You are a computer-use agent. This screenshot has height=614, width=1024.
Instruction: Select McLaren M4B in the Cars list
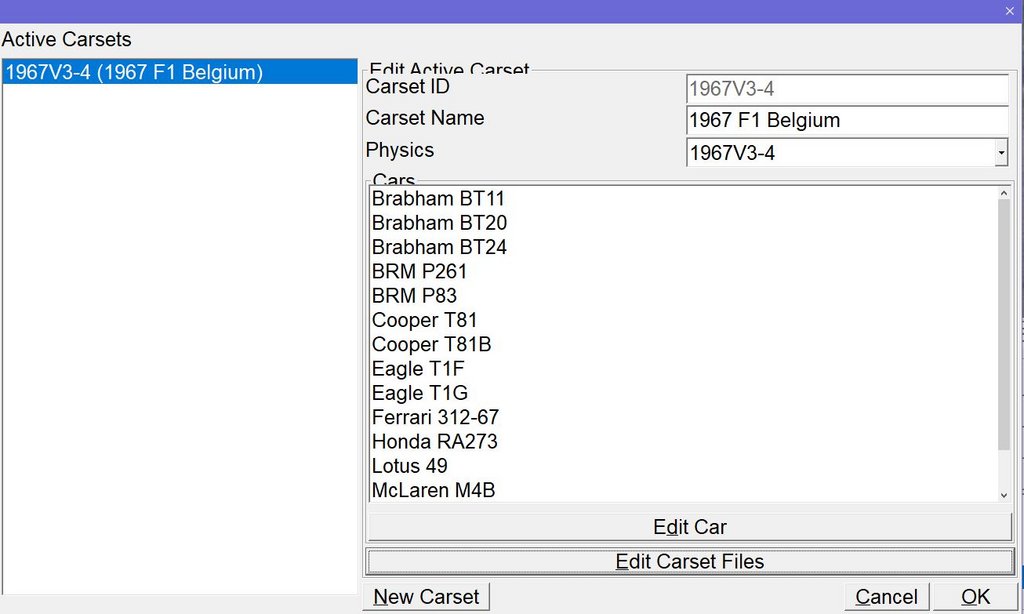coord(683,490)
